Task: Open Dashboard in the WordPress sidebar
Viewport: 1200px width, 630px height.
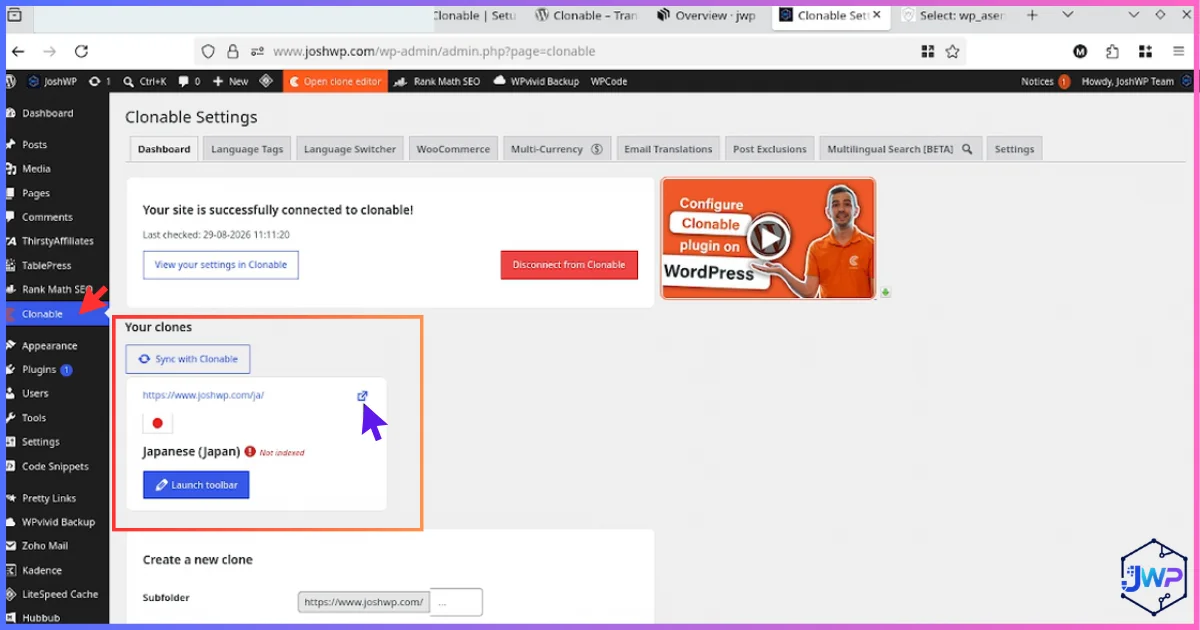Action: point(48,113)
